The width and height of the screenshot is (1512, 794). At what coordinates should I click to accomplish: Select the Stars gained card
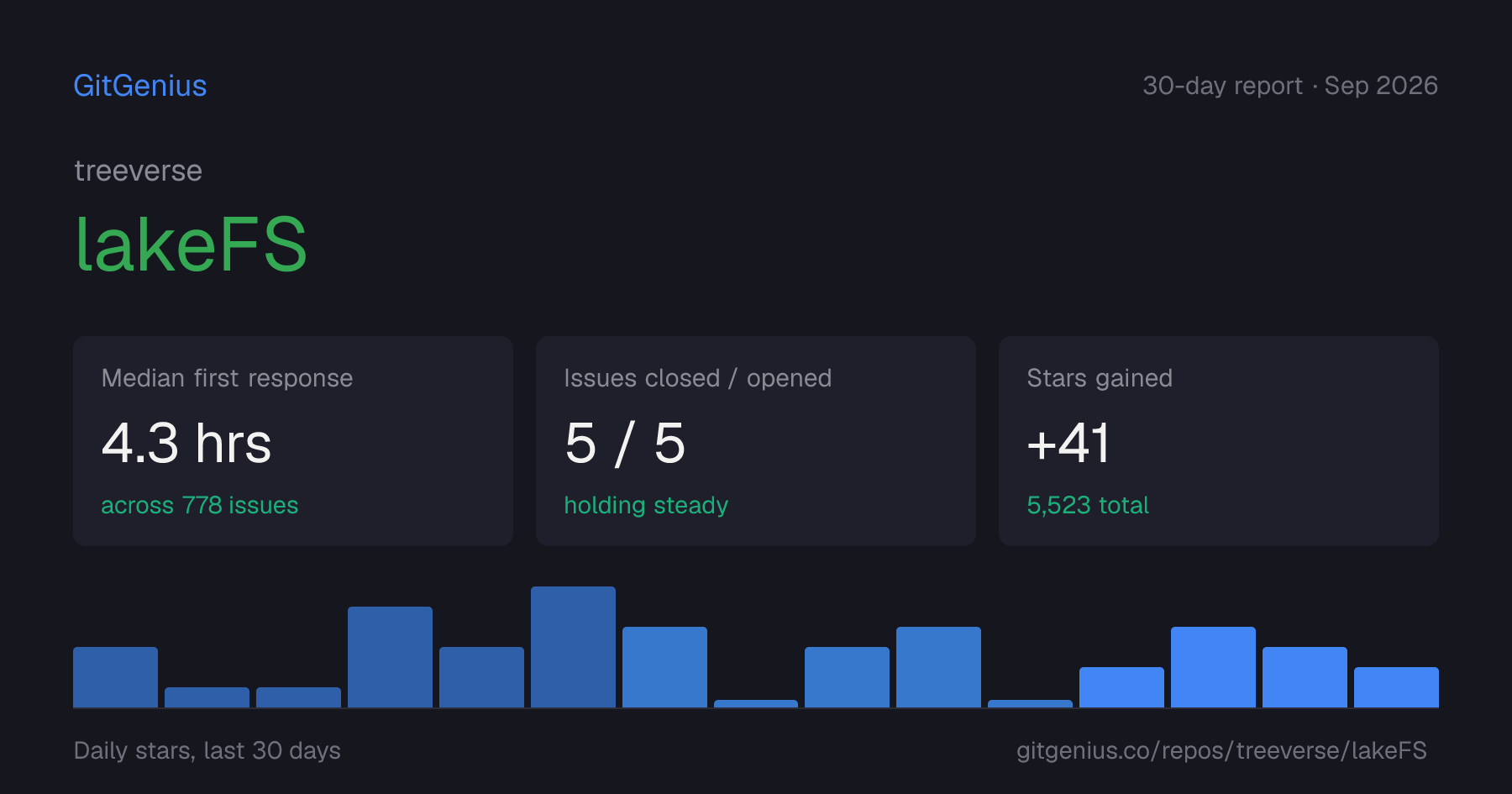(x=1219, y=441)
